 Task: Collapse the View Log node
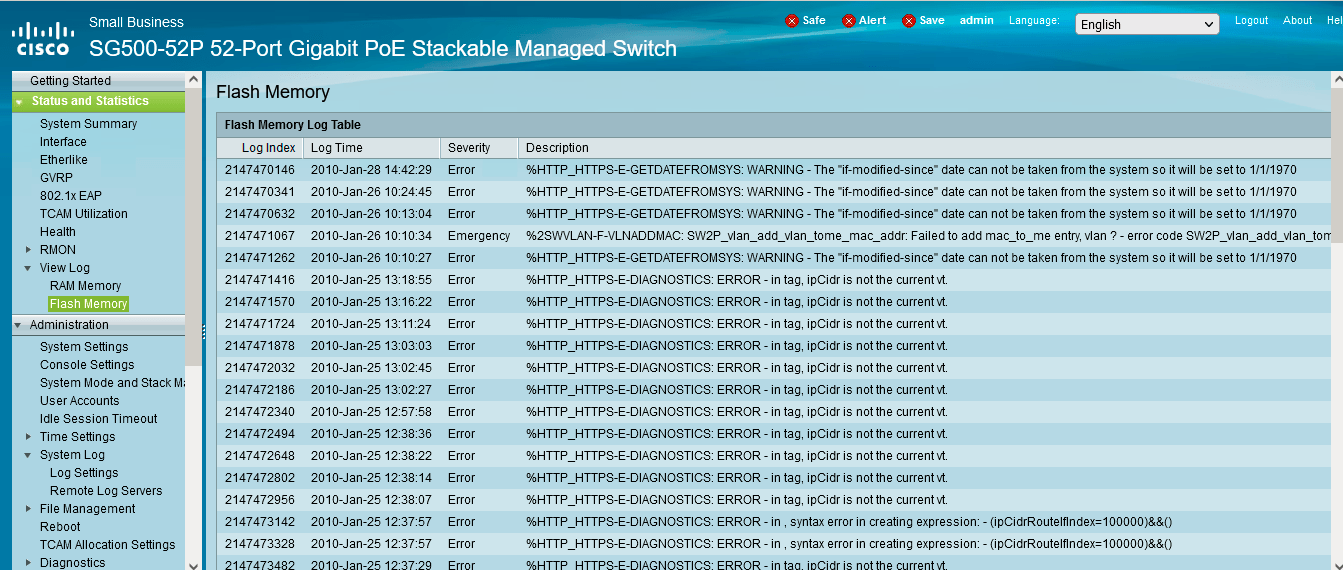28,268
